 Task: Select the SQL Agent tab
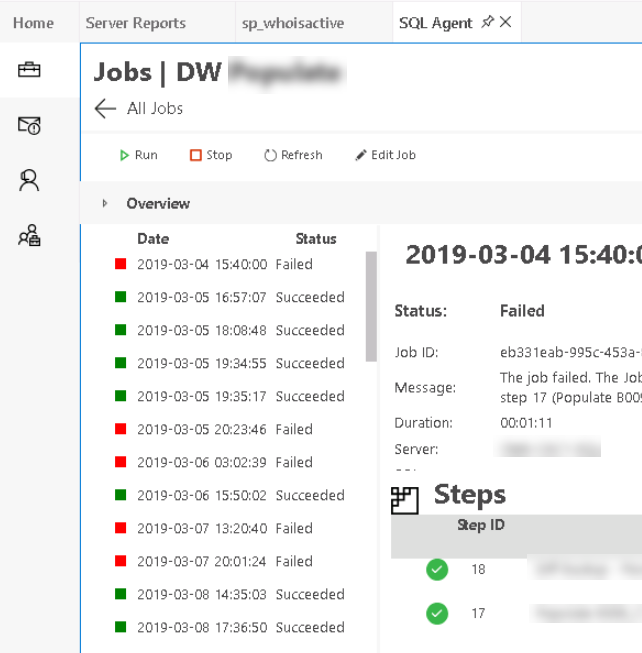coord(435,23)
